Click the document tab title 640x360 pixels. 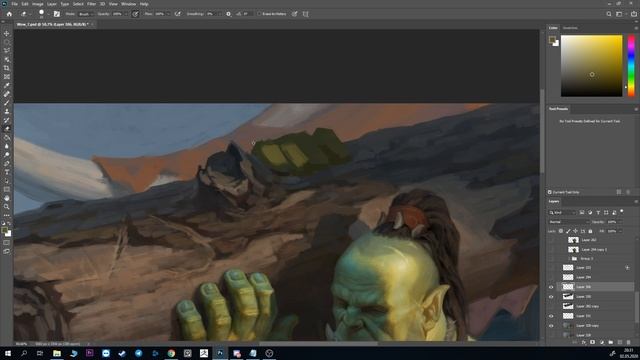[x=52, y=24]
